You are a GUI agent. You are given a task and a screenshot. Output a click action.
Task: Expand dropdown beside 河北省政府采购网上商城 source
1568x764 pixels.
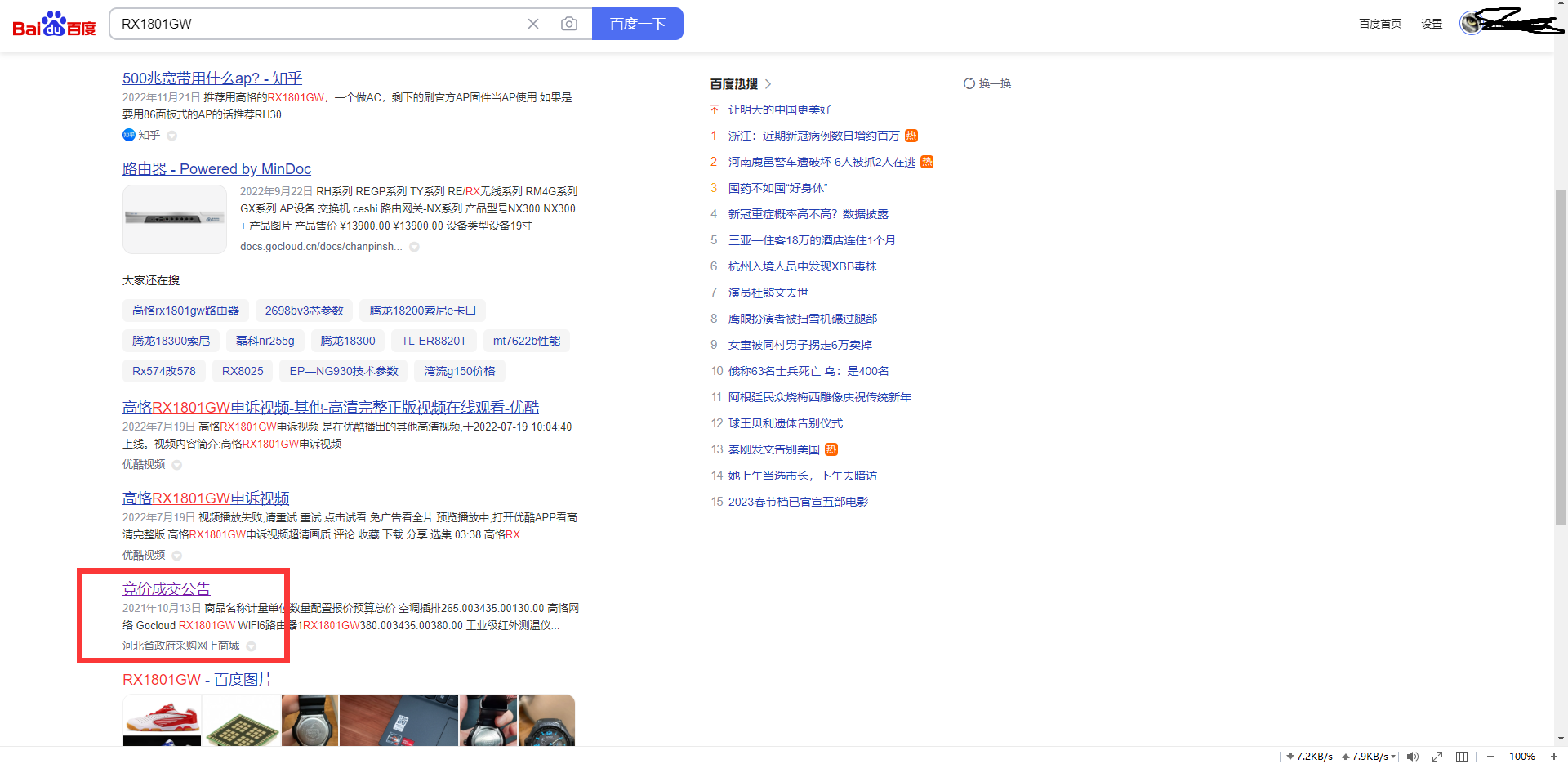(251, 646)
